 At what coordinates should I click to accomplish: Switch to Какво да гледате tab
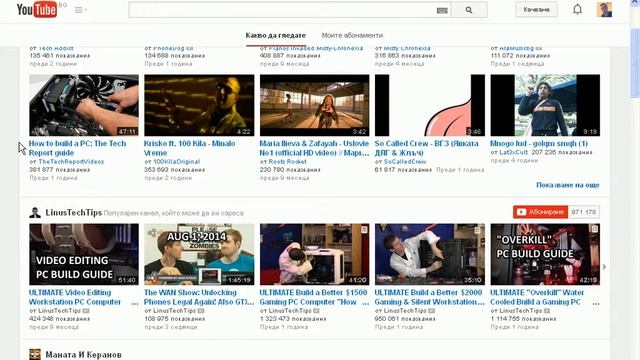click(x=276, y=36)
